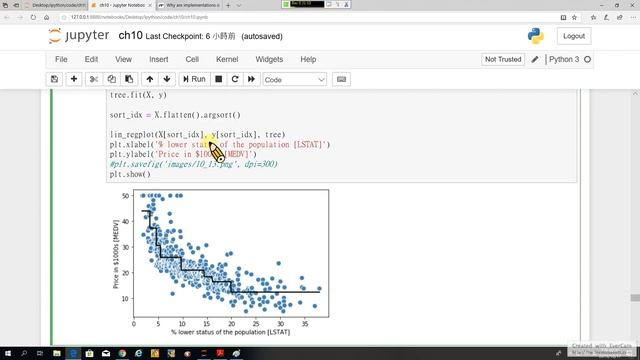Open the Mail app from the taskbar

pyautogui.click(x=106, y=353)
